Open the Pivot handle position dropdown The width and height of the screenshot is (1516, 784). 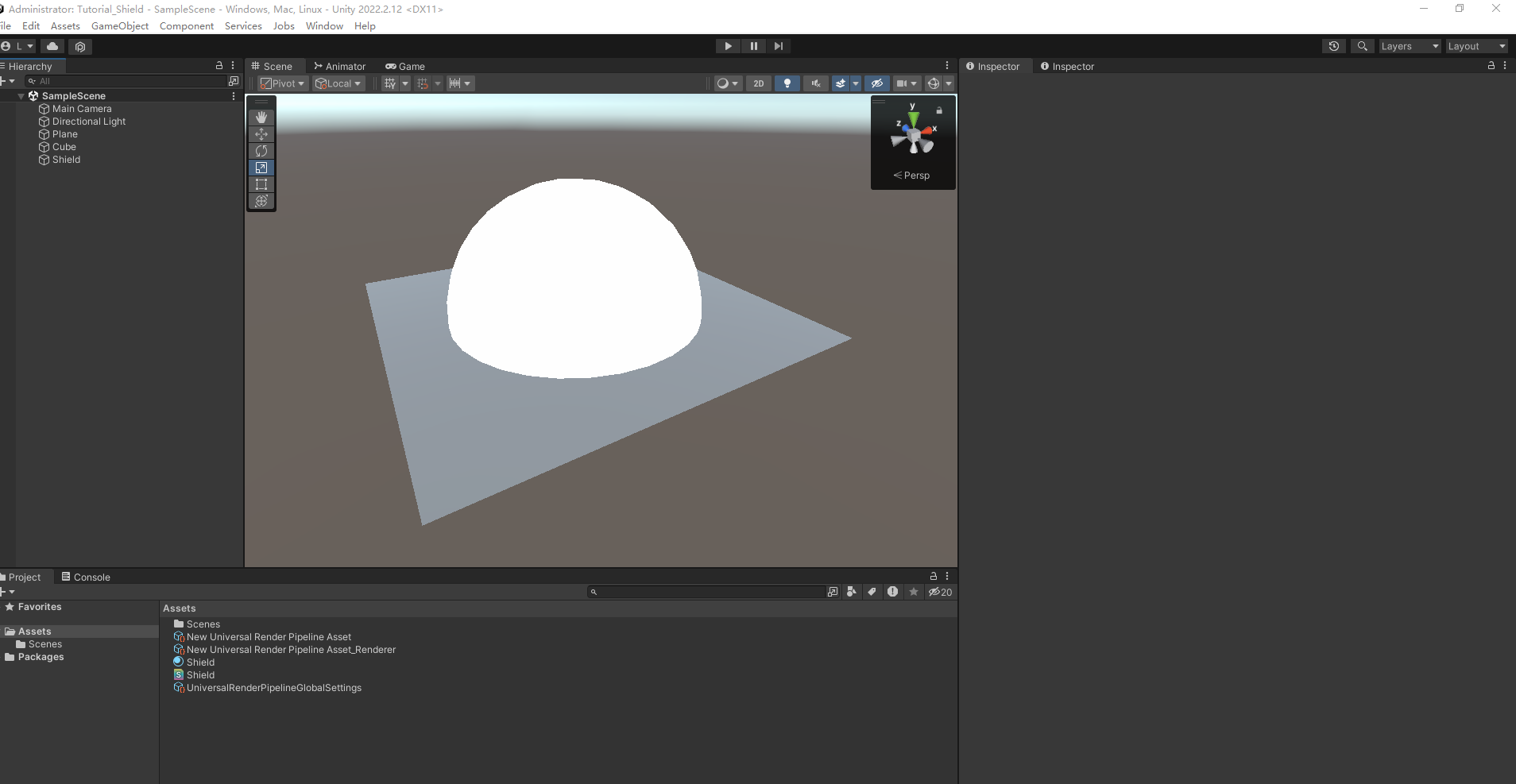coord(283,83)
